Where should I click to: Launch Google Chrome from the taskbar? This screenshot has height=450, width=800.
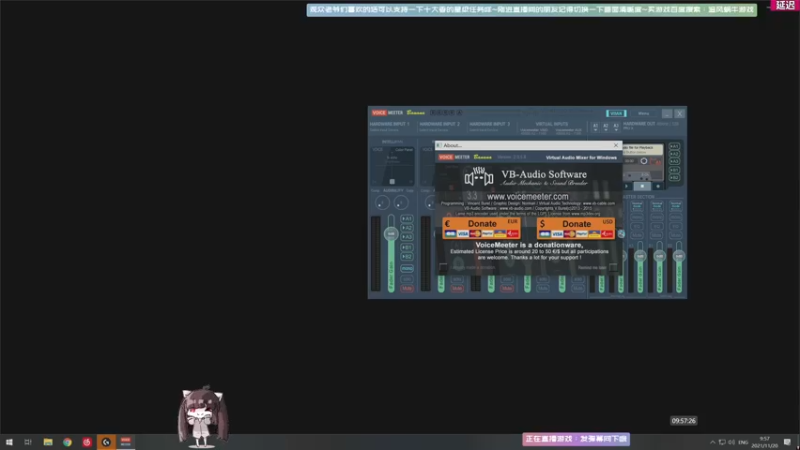click(67, 442)
